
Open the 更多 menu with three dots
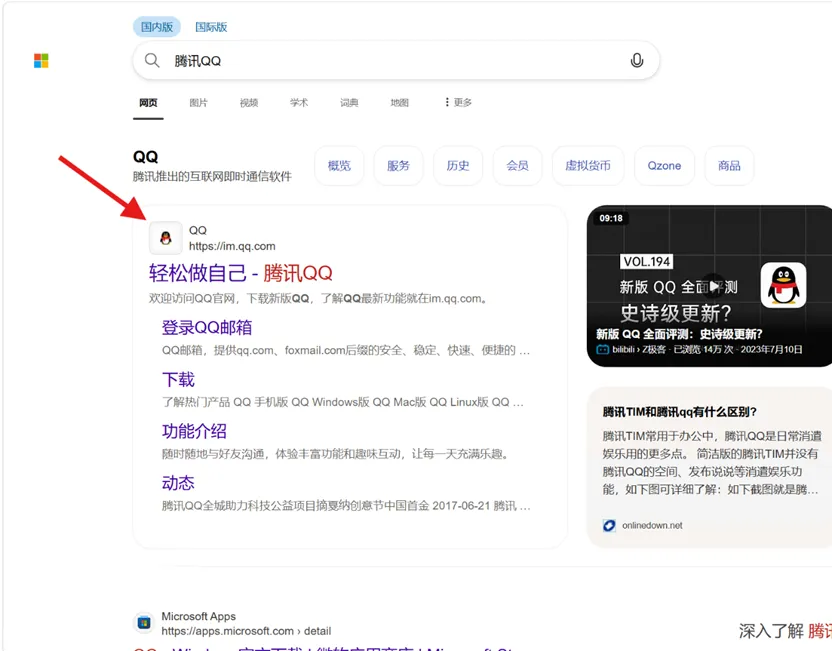[x=458, y=102]
